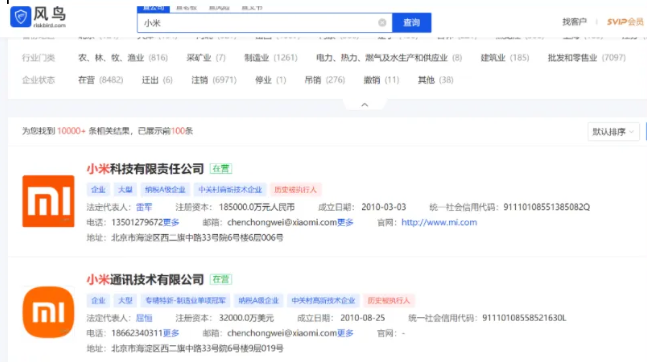This screenshot has width=647, height=362.
Task: Click 历史被执行人 tag under 小米通讯技术有限公司
Action: point(389,300)
